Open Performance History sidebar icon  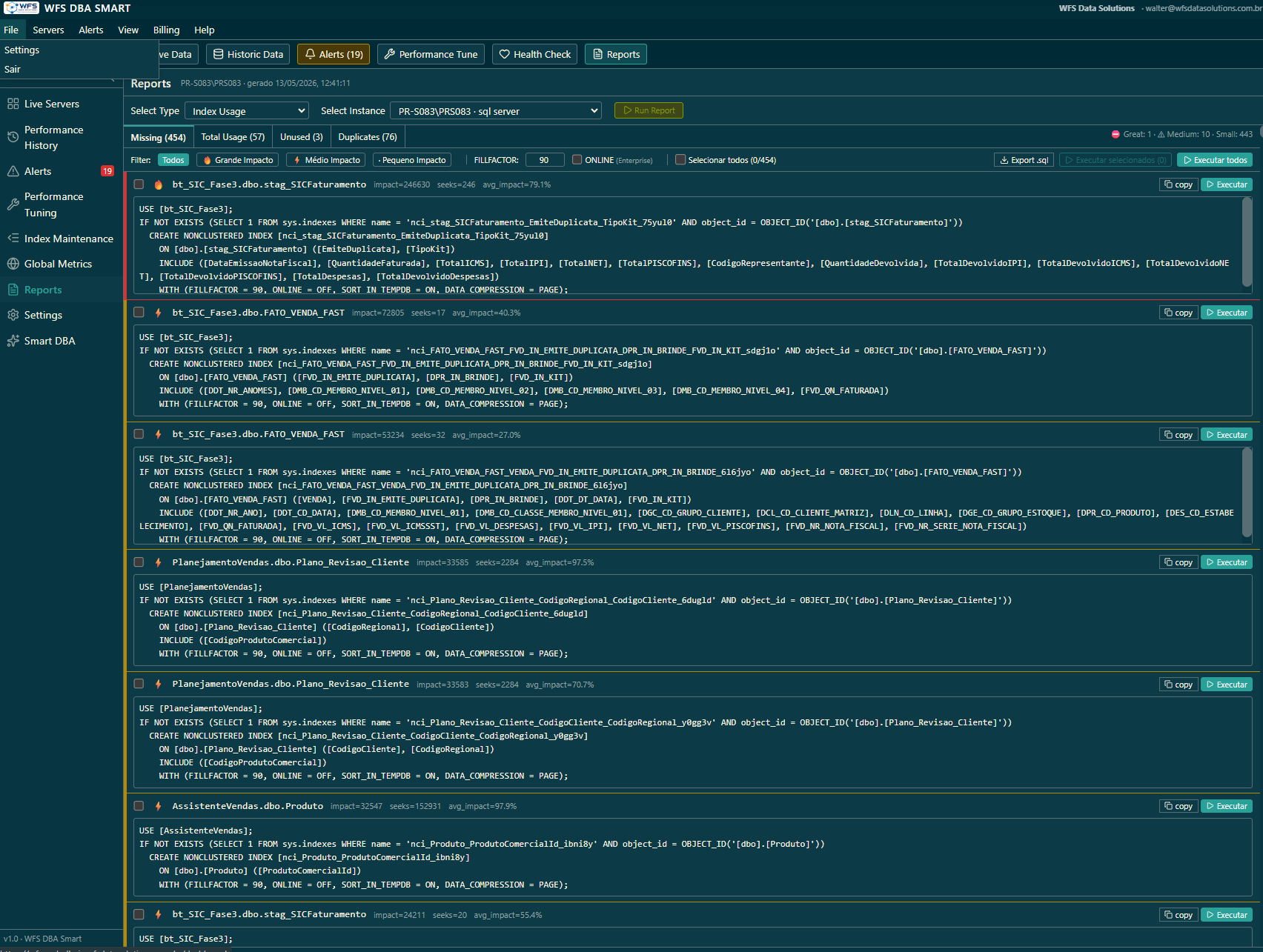(x=13, y=137)
